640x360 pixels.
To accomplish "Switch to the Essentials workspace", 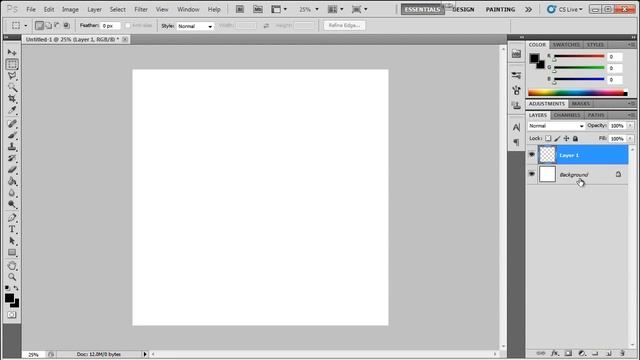I will click(422, 9).
